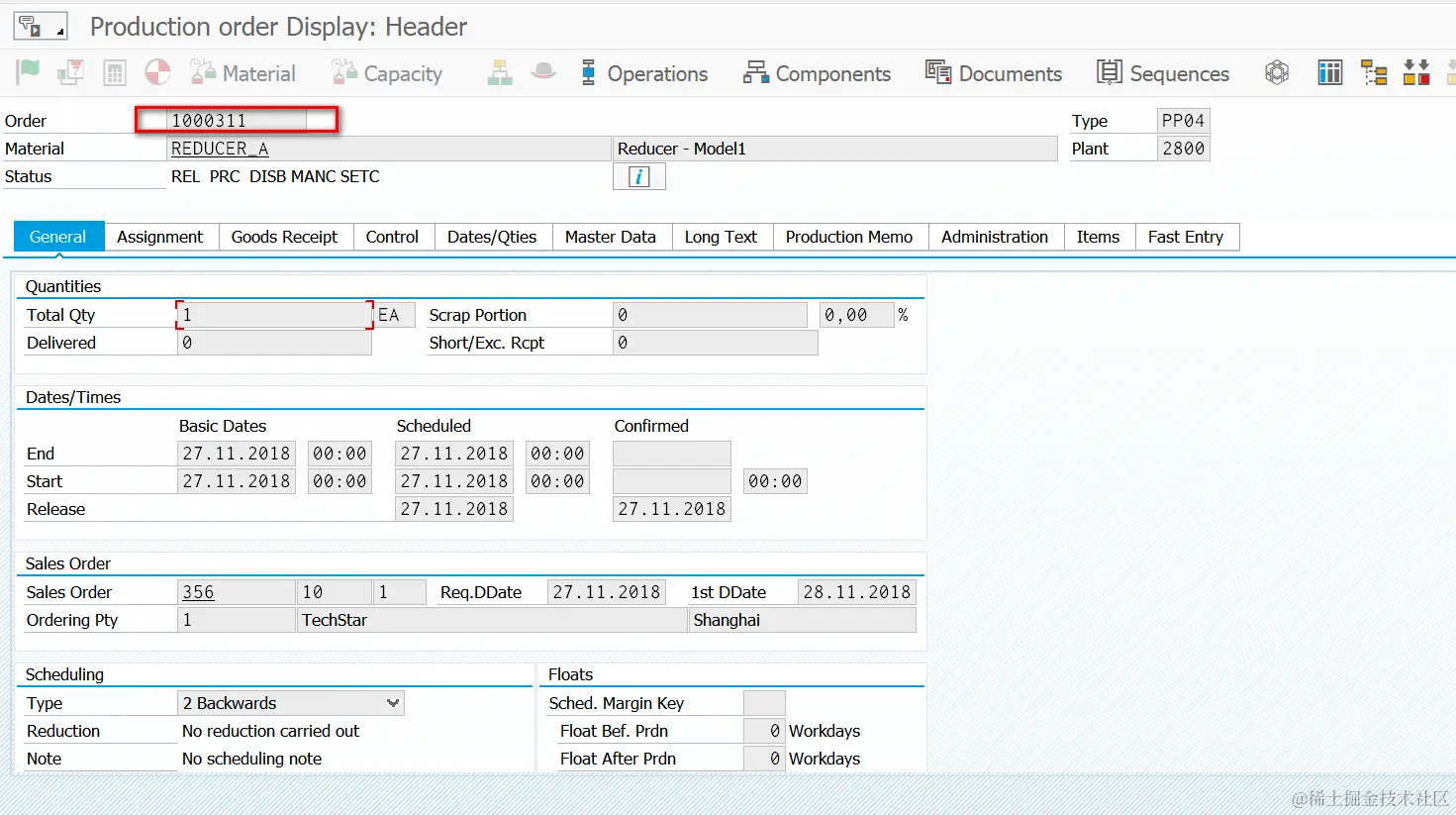
Task: Click sales order 356 link
Action: pos(198,592)
